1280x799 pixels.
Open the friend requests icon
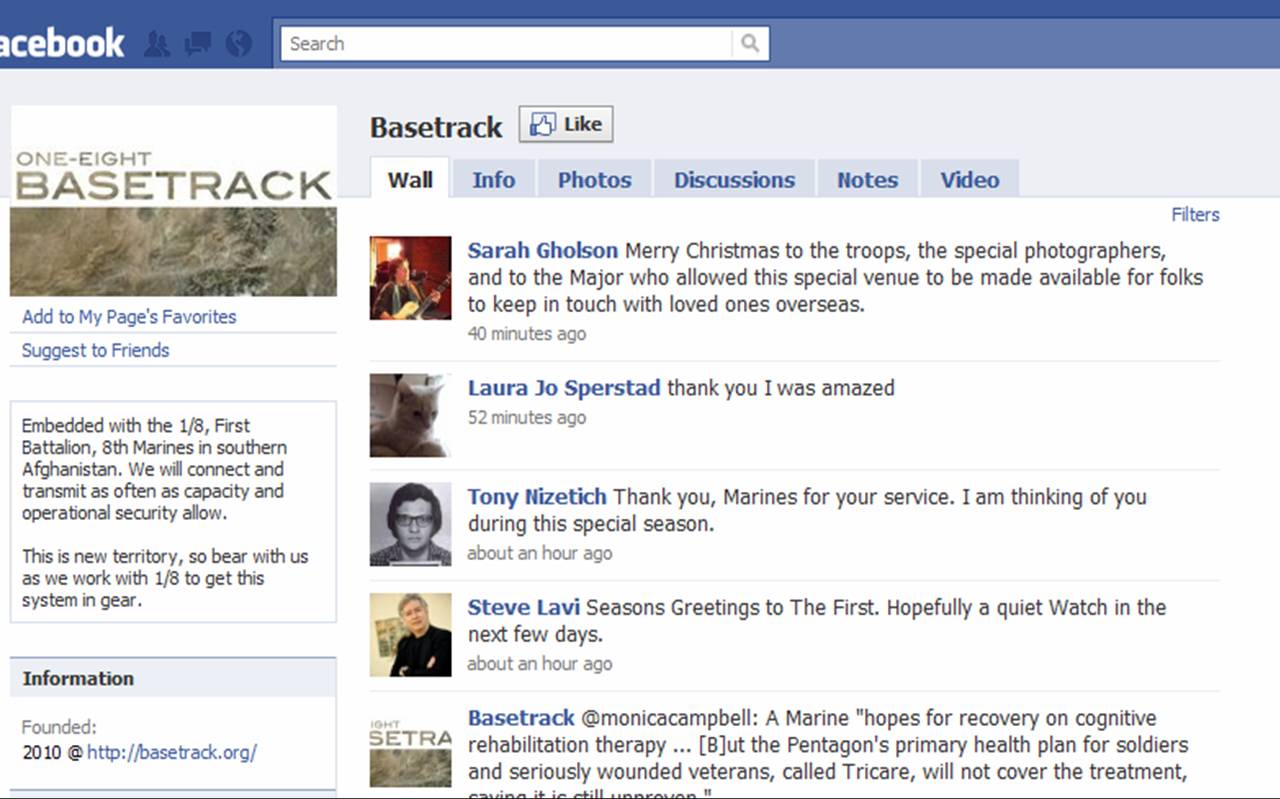pos(157,44)
